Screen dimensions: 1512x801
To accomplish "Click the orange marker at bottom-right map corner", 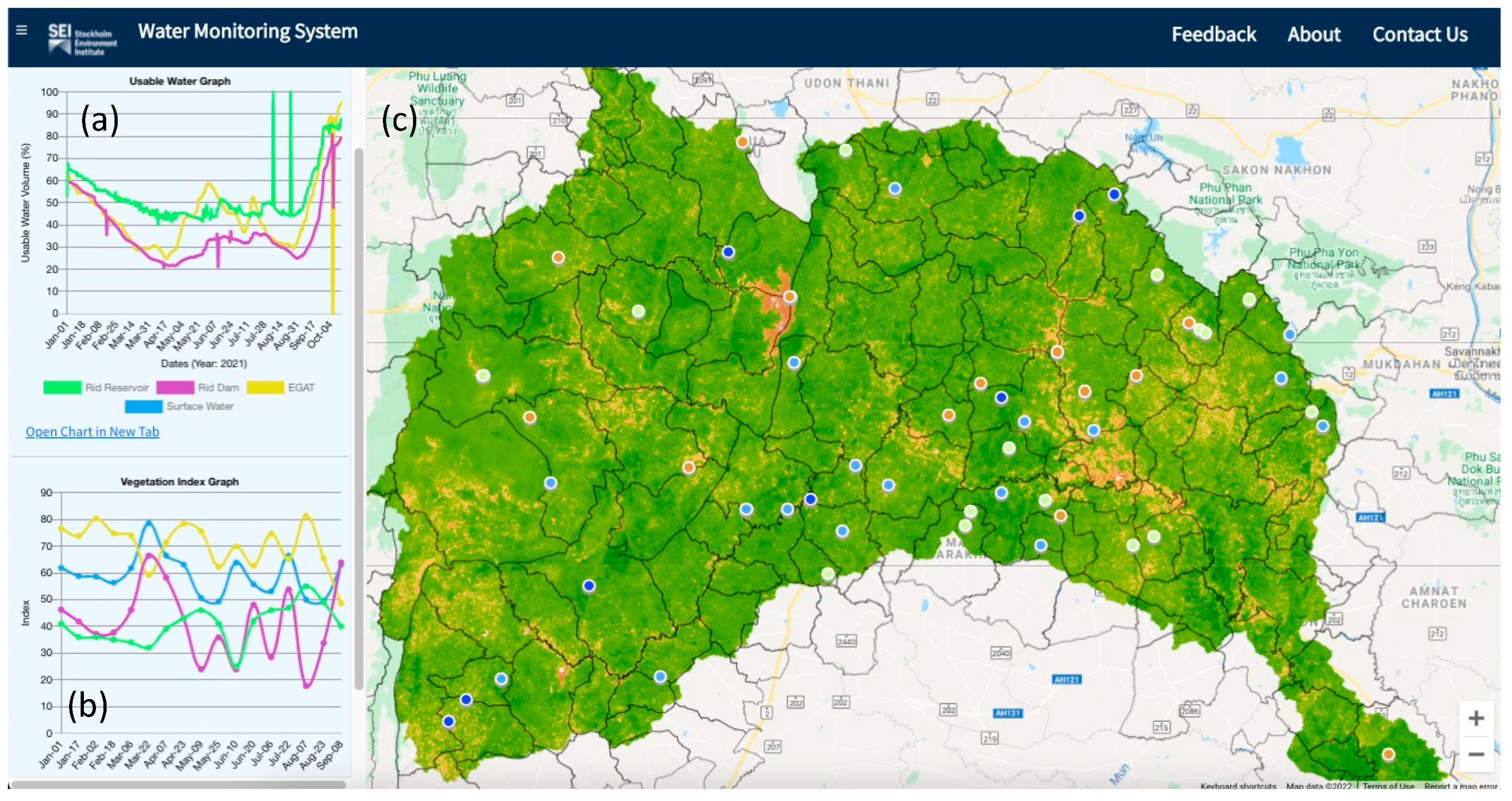I will tap(1388, 754).
